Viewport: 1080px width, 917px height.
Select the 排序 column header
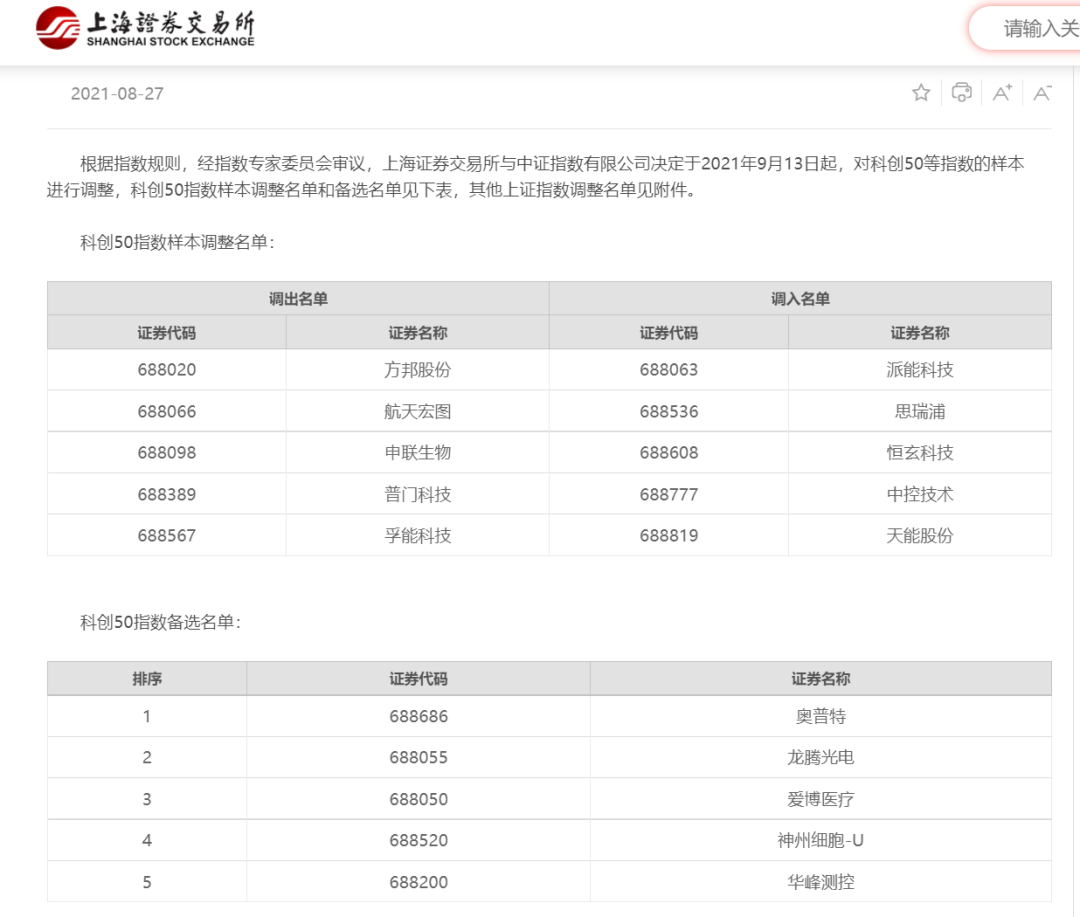coord(147,679)
